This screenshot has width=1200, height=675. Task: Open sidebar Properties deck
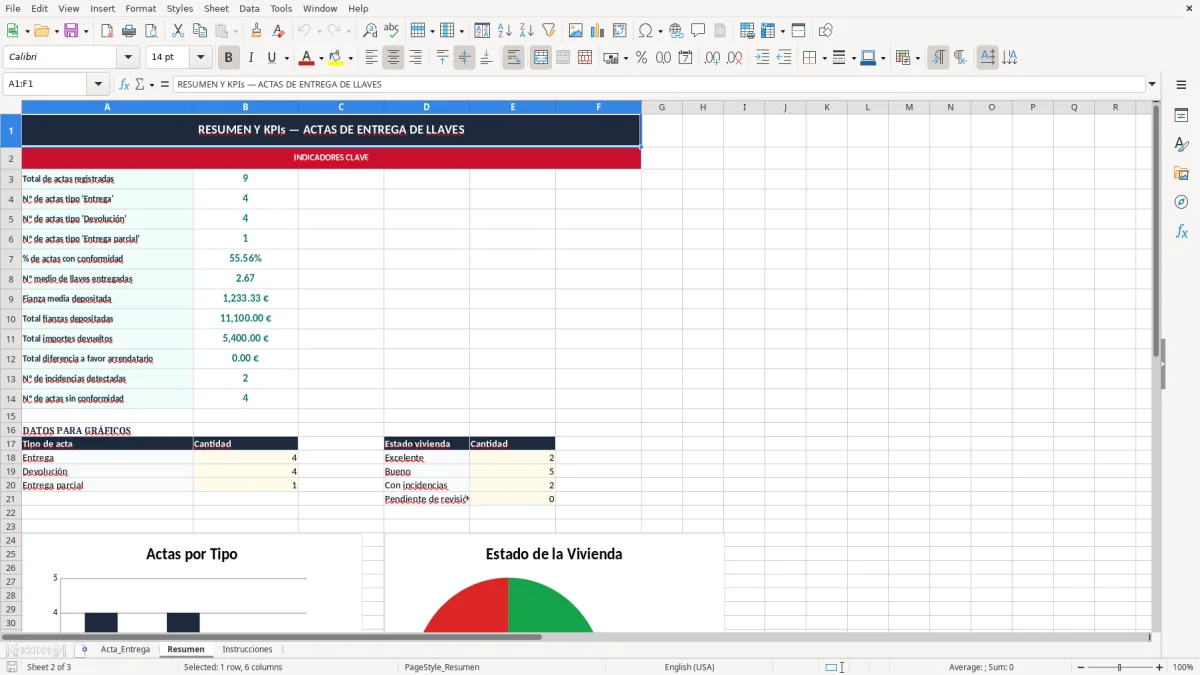point(1181,115)
